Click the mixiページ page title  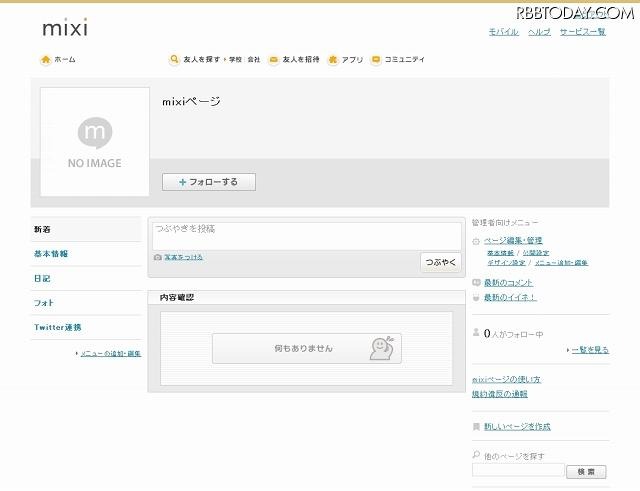191,102
